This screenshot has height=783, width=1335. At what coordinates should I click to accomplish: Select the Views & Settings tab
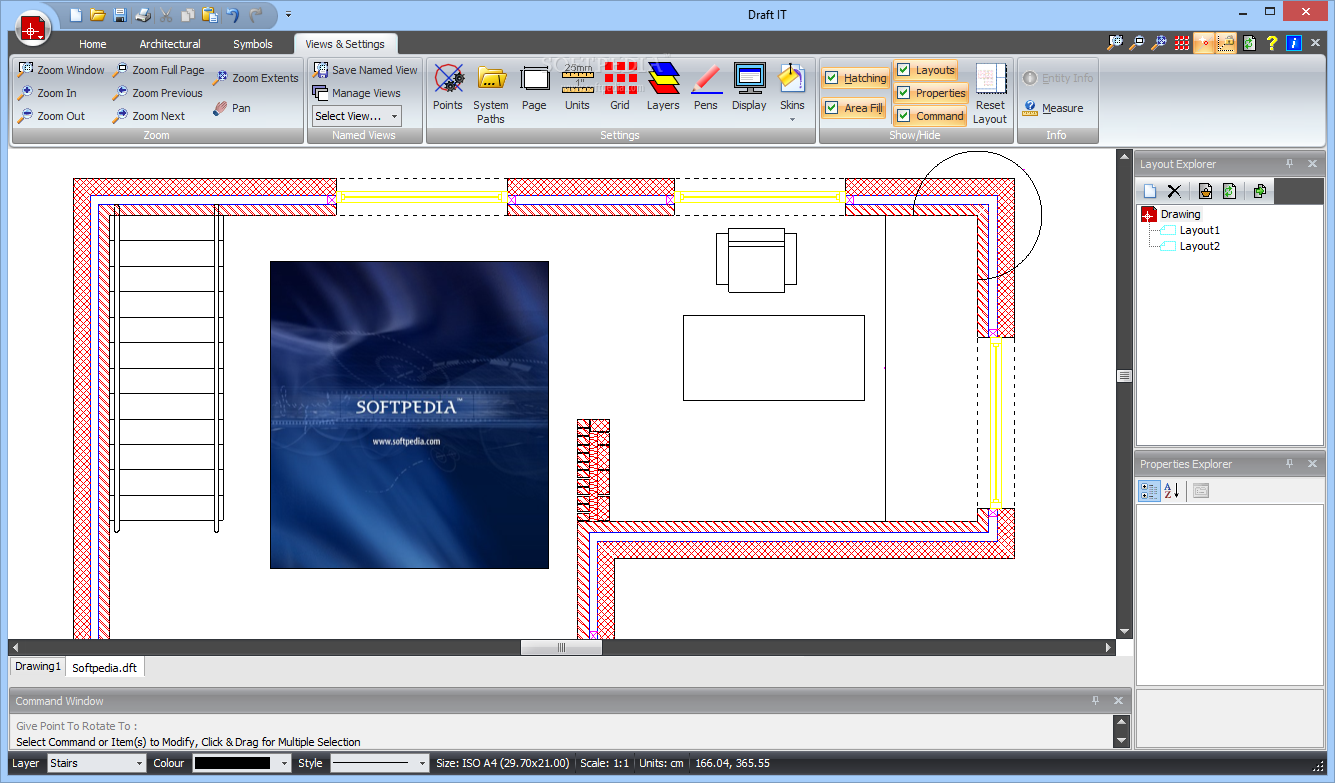[345, 44]
